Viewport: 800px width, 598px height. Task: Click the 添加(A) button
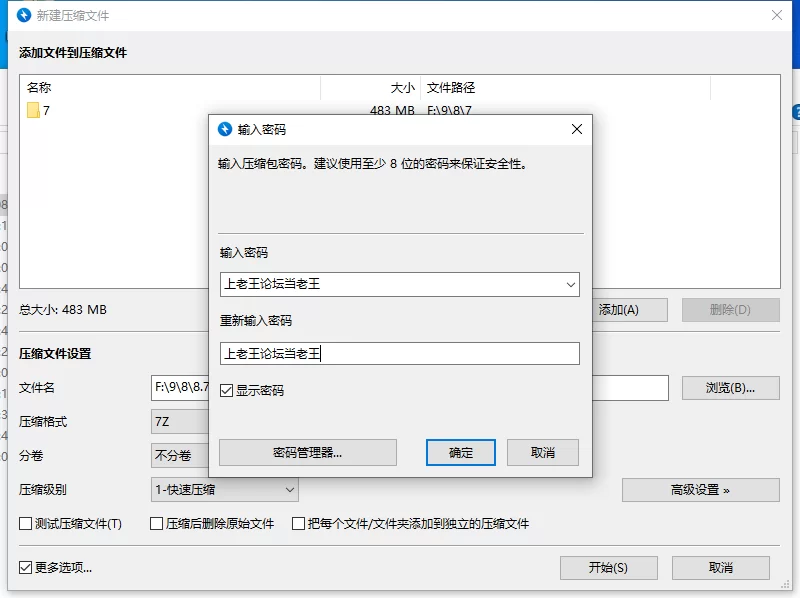pyautogui.click(x=630, y=310)
